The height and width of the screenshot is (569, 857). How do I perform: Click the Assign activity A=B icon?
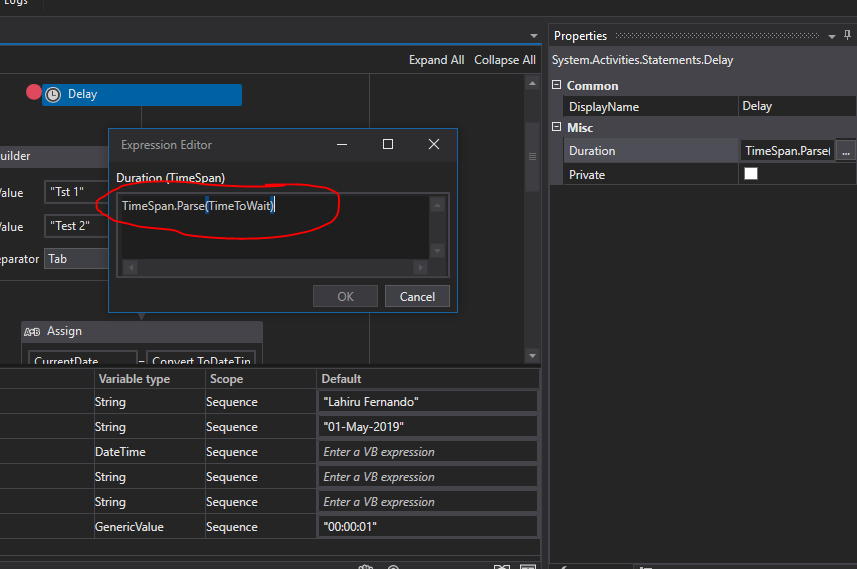(x=32, y=332)
